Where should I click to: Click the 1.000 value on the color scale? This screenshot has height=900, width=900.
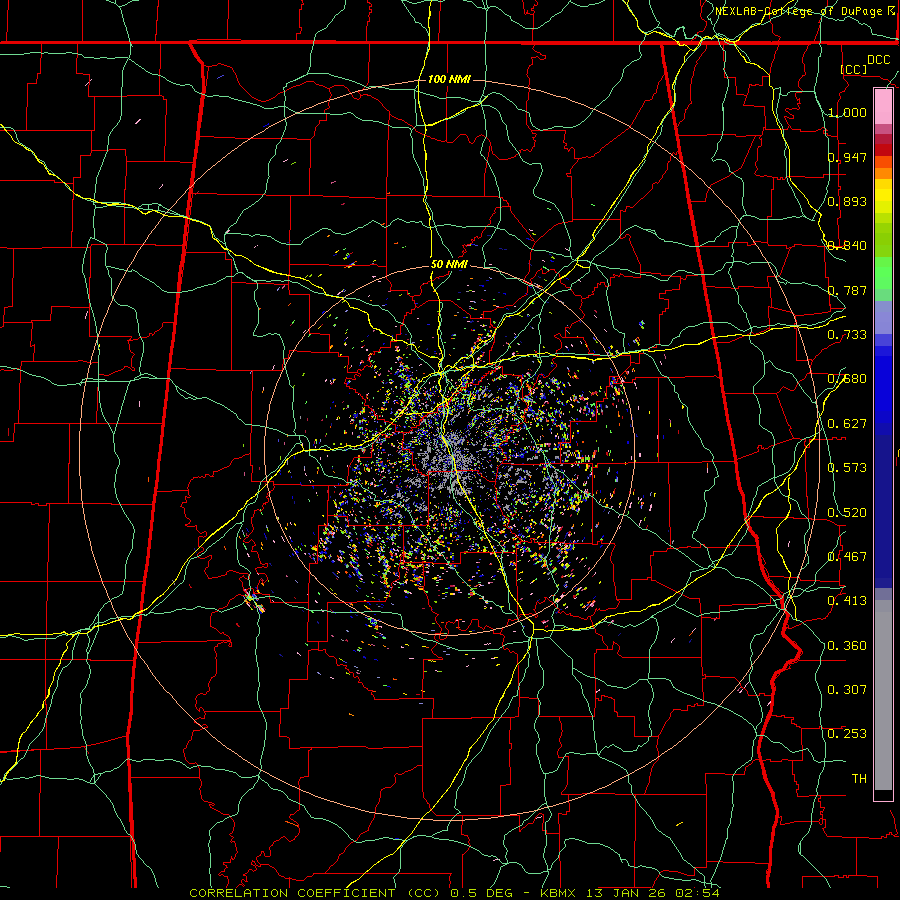click(847, 112)
